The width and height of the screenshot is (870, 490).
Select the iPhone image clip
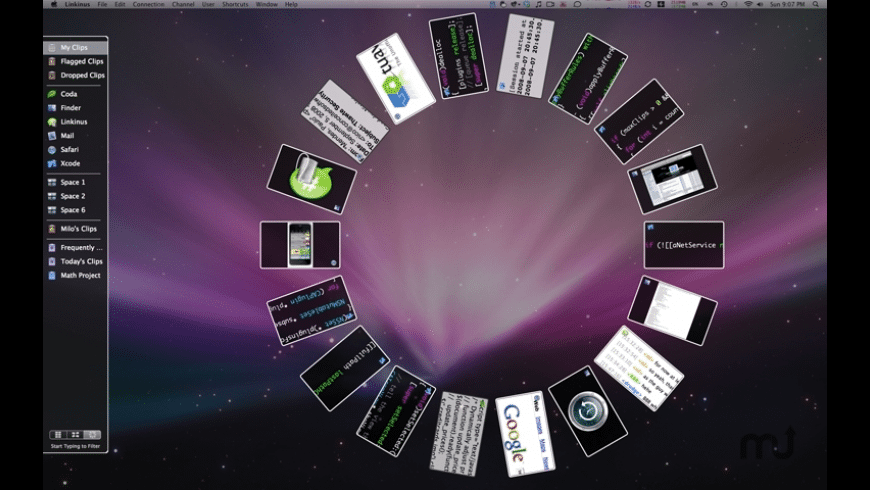300,245
